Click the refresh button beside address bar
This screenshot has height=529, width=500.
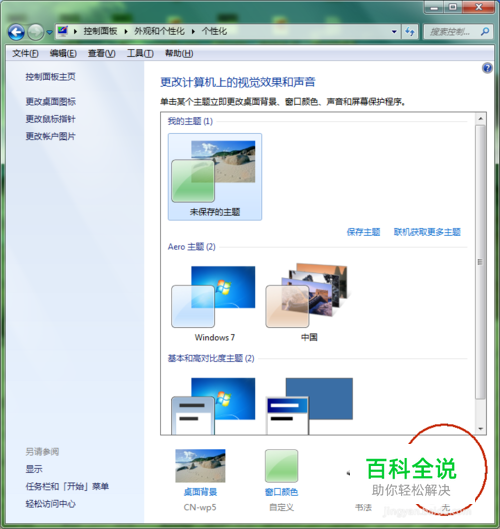410,32
